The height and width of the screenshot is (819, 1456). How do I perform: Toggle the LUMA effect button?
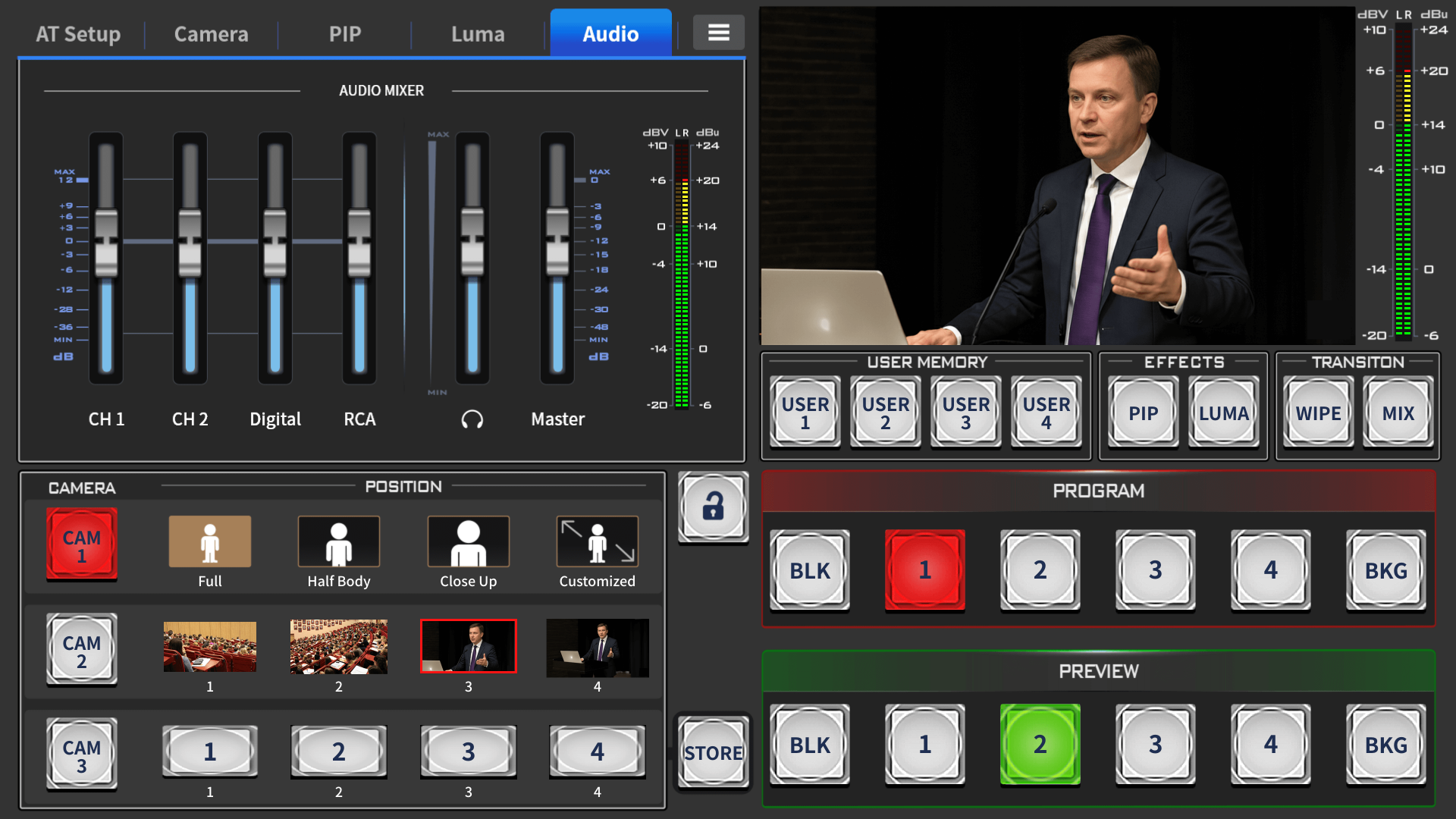(x=1223, y=413)
